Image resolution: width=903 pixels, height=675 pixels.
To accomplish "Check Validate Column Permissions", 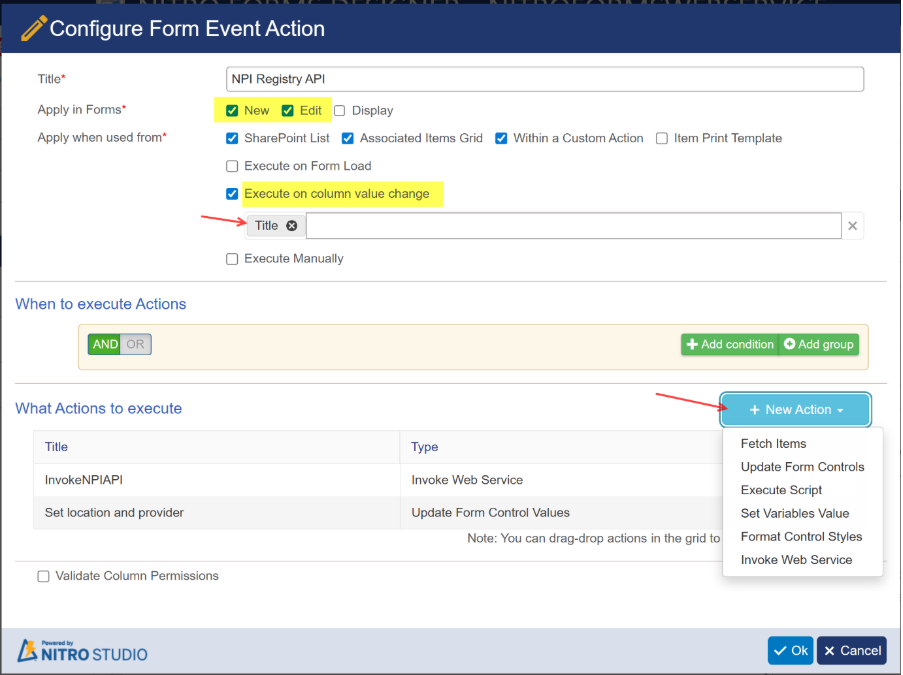I will [x=43, y=576].
